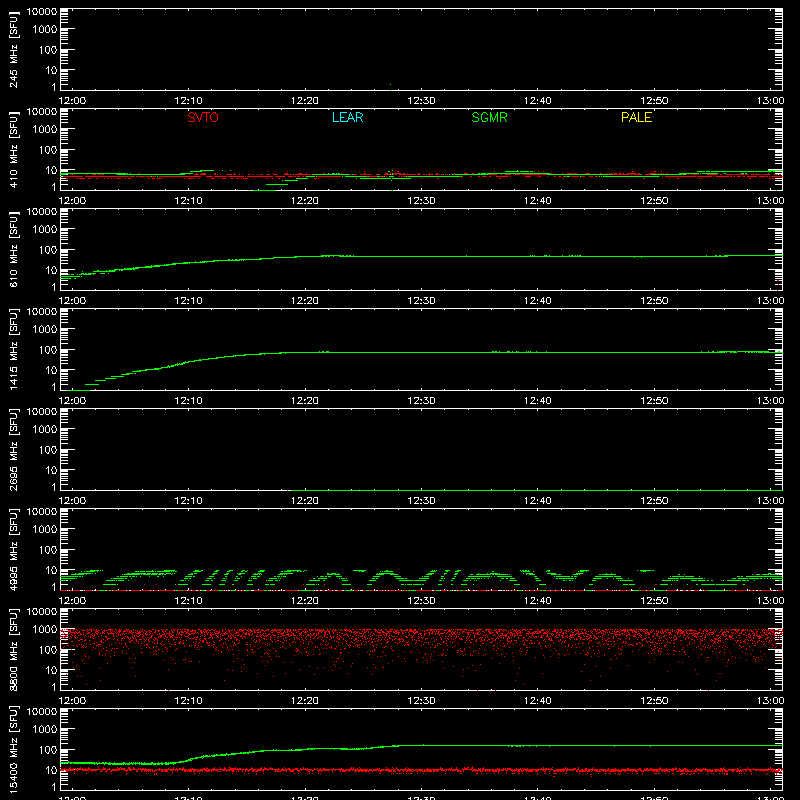Select the 15400 MHz [SFU] axis title
Image resolution: width=800 pixels, height=800 pixels.
pyautogui.click(x=13, y=749)
